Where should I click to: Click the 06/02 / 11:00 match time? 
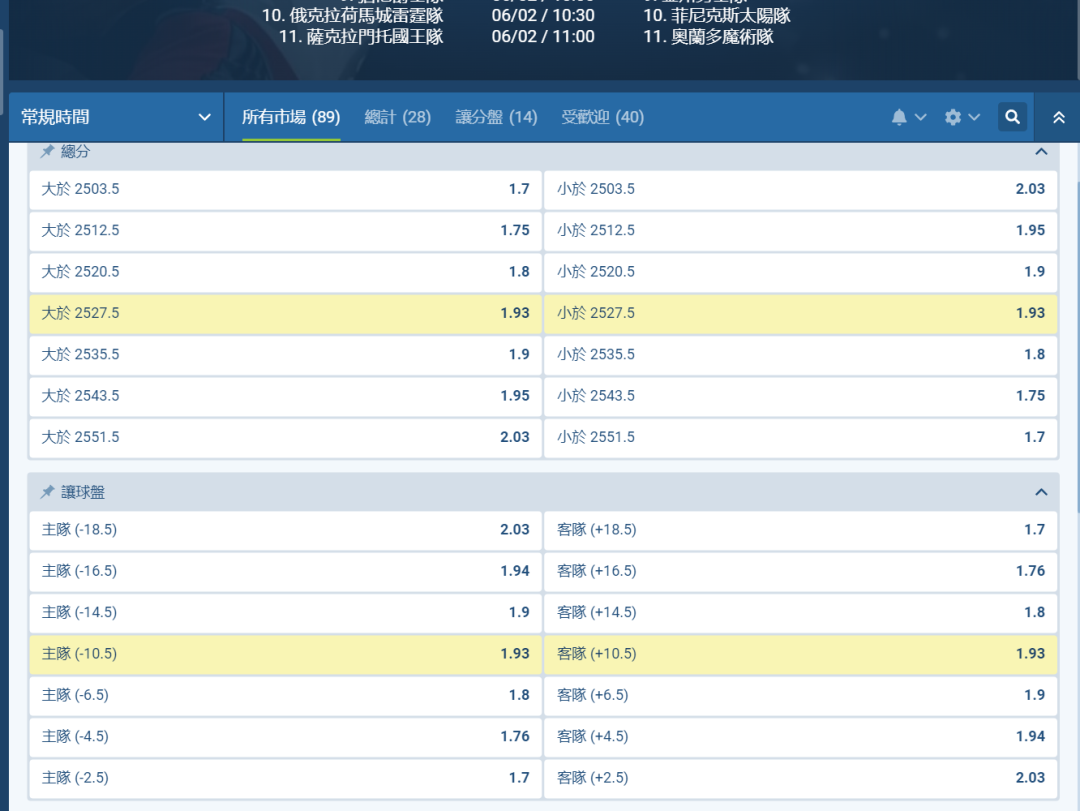[x=543, y=37]
